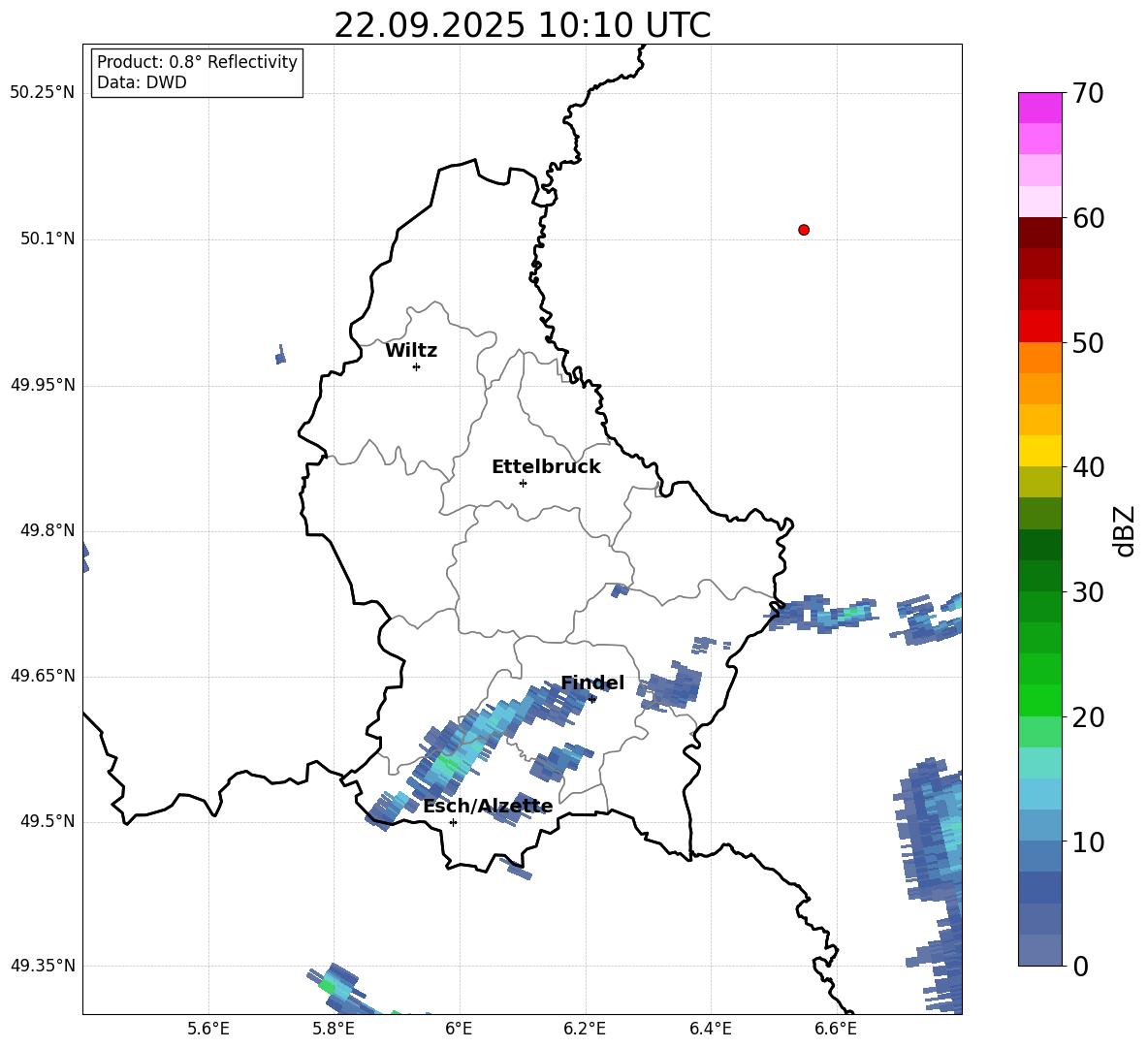This screenshot has width=1148, height=1048.
Task: Click the green radar echo southwest of Findel
Action: (447, 764)
